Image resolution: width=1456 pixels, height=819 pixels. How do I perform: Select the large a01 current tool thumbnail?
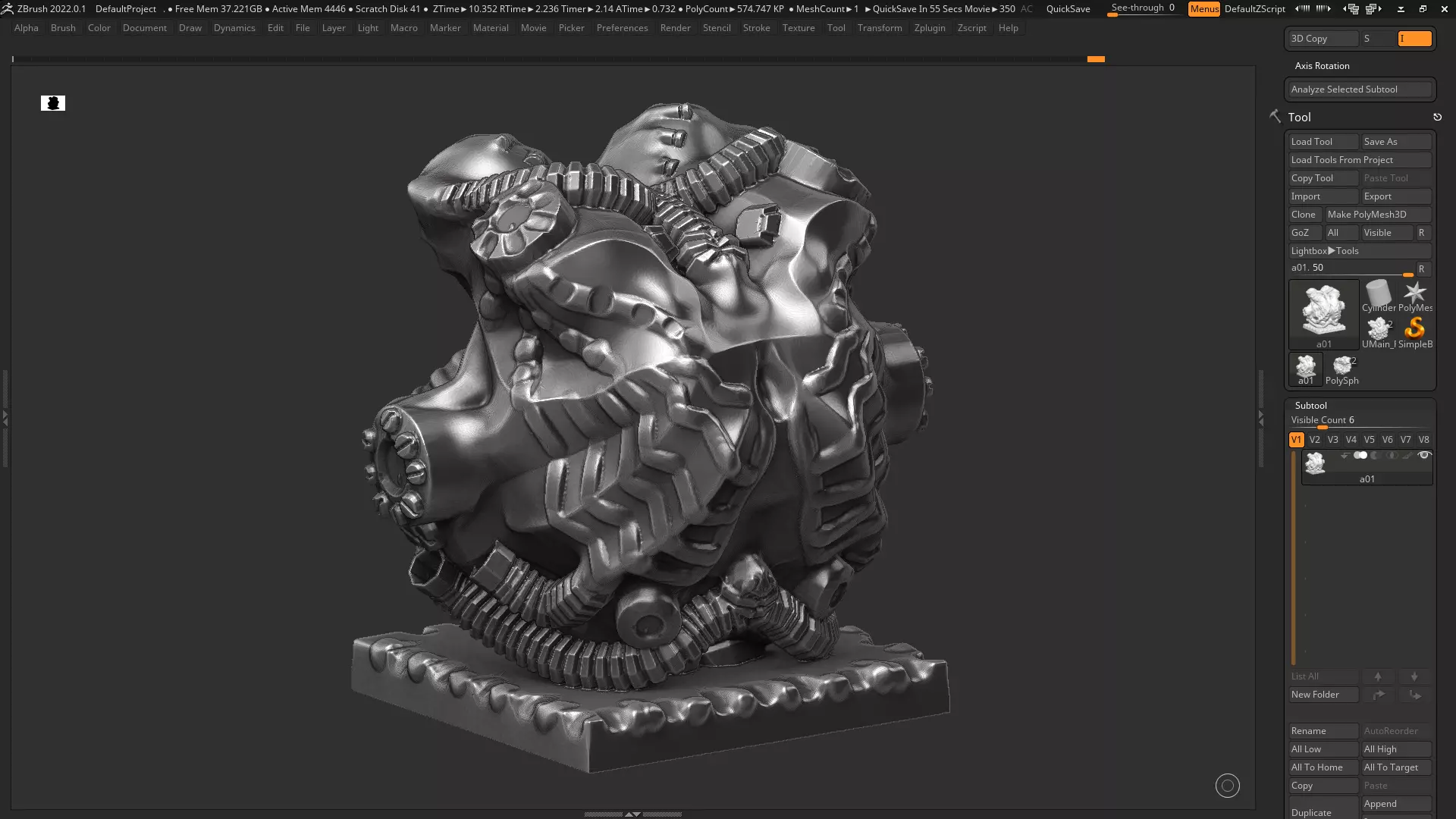point(1323,315)
